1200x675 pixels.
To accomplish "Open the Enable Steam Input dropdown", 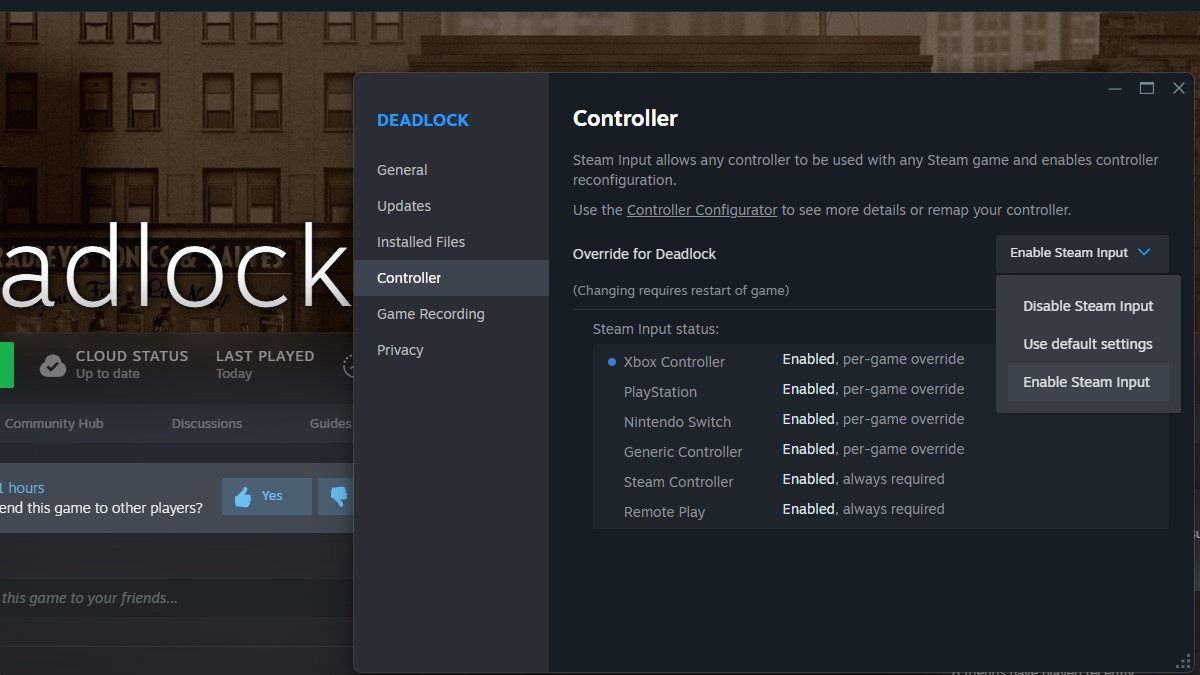I will (1082, 253).
